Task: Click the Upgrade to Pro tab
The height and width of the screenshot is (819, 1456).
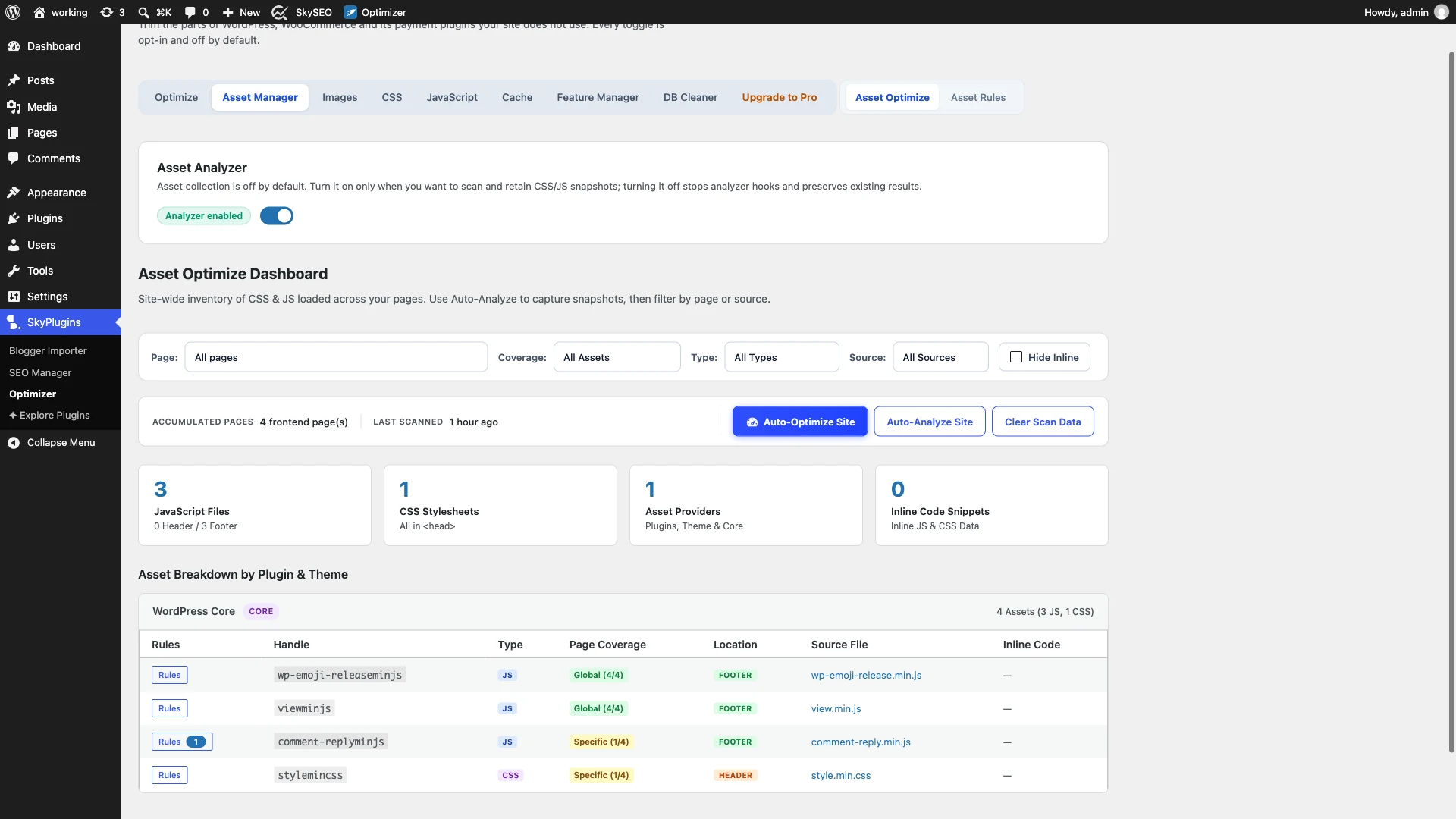Action: (x=780, y=97)
